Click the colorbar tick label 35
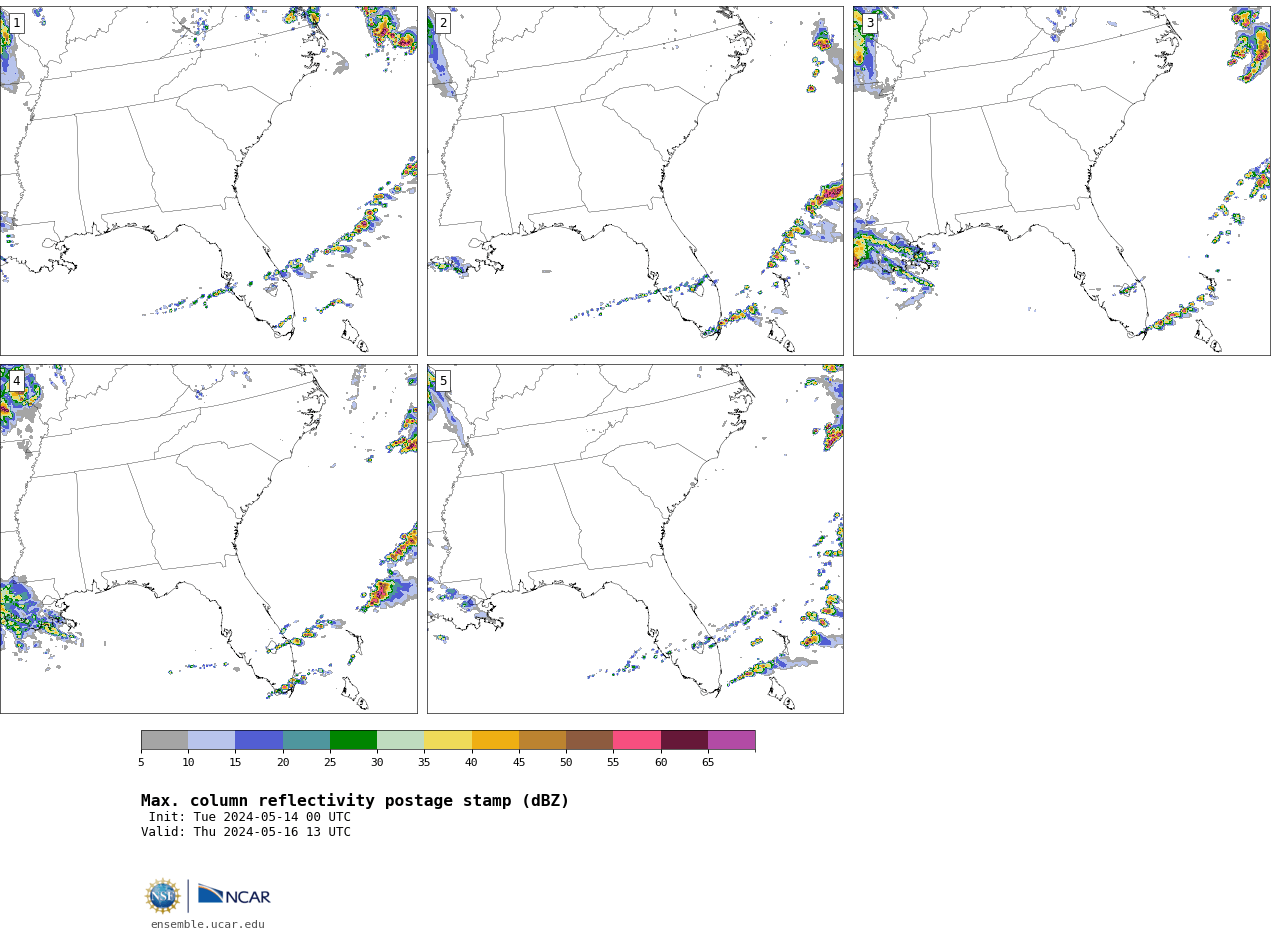 pyautogui.click(x=424, y=763)
